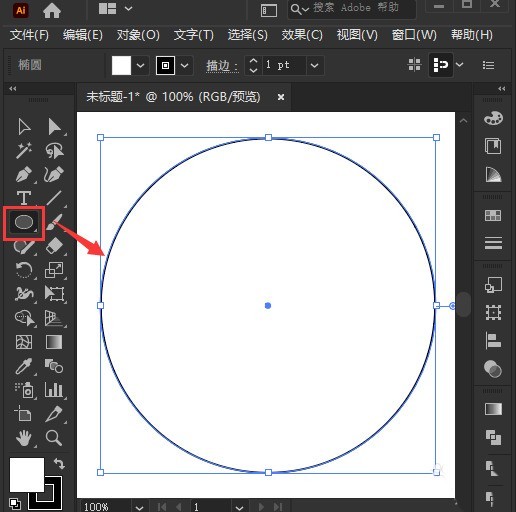Open the stroke weight dropdown
The width and height of the screenshot is (516, 512).
tap(314, 65)
